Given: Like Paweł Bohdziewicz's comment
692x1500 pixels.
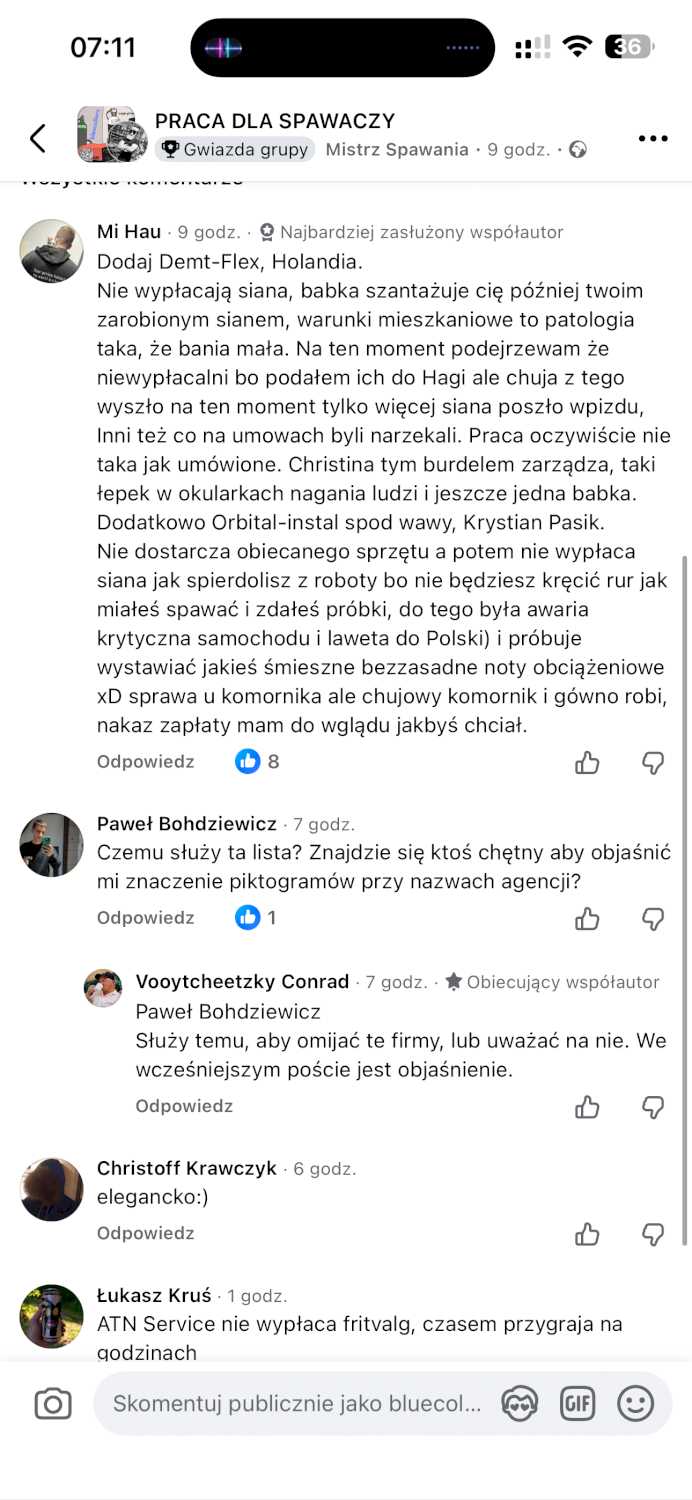Looking at the screenshot, I should 587,918.
